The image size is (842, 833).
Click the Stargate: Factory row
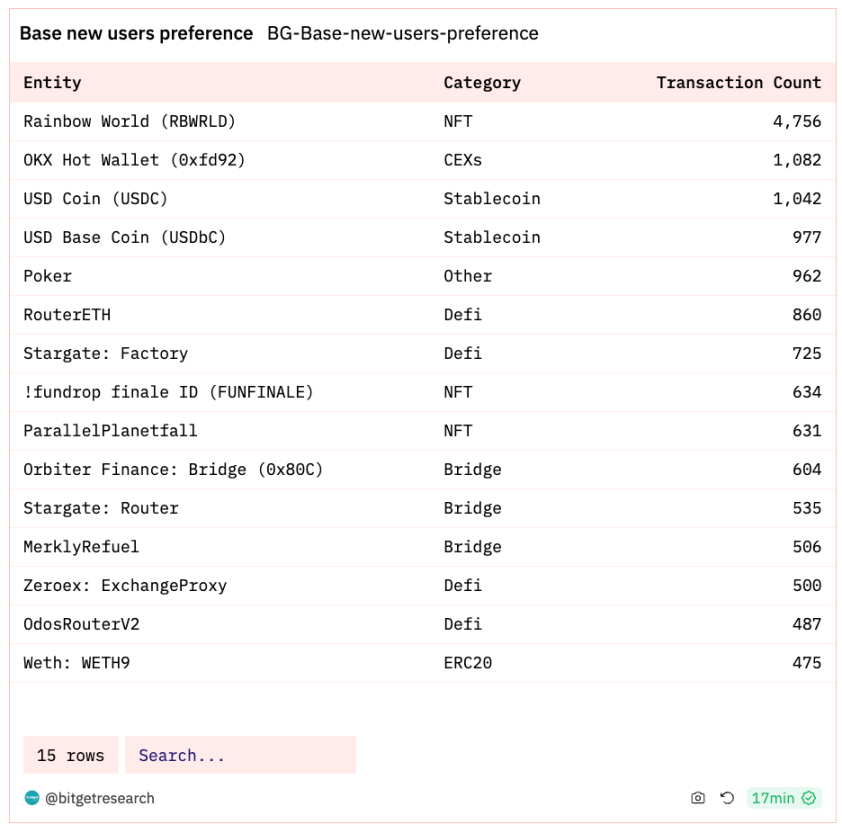tap(422, 353)
